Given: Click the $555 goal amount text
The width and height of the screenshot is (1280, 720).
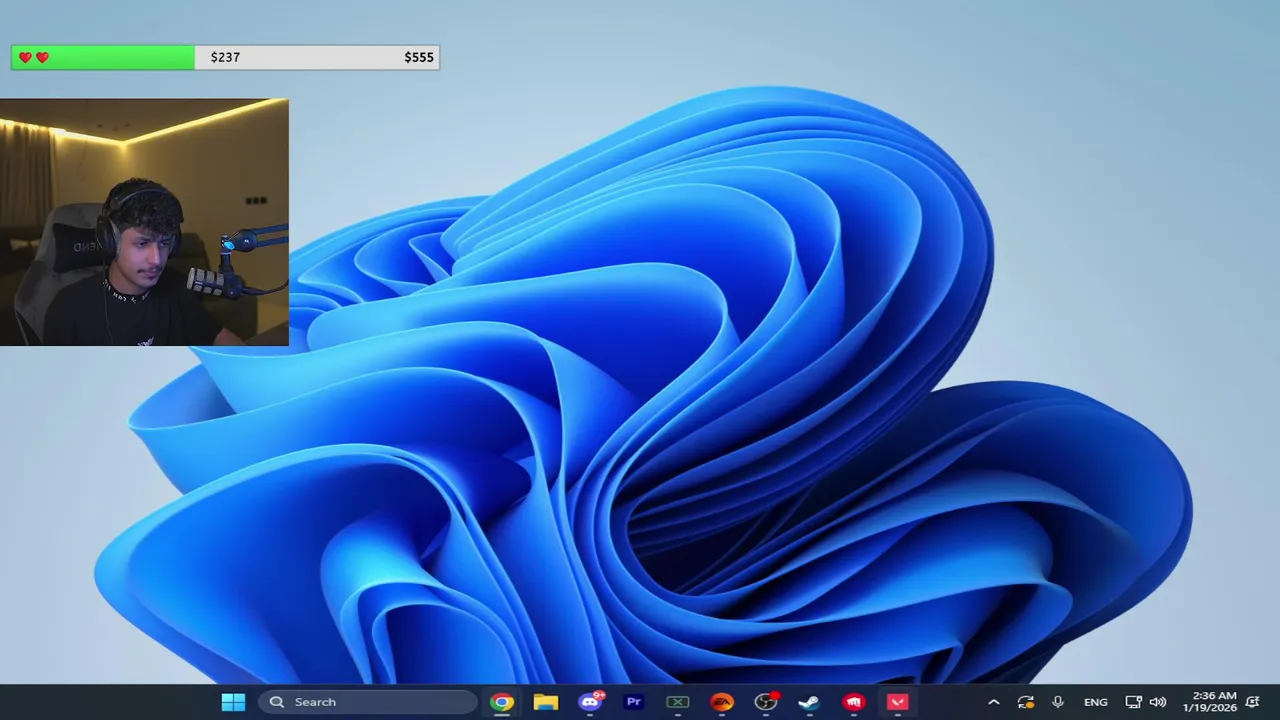Looking at the screenshot, I should point(419,57).
